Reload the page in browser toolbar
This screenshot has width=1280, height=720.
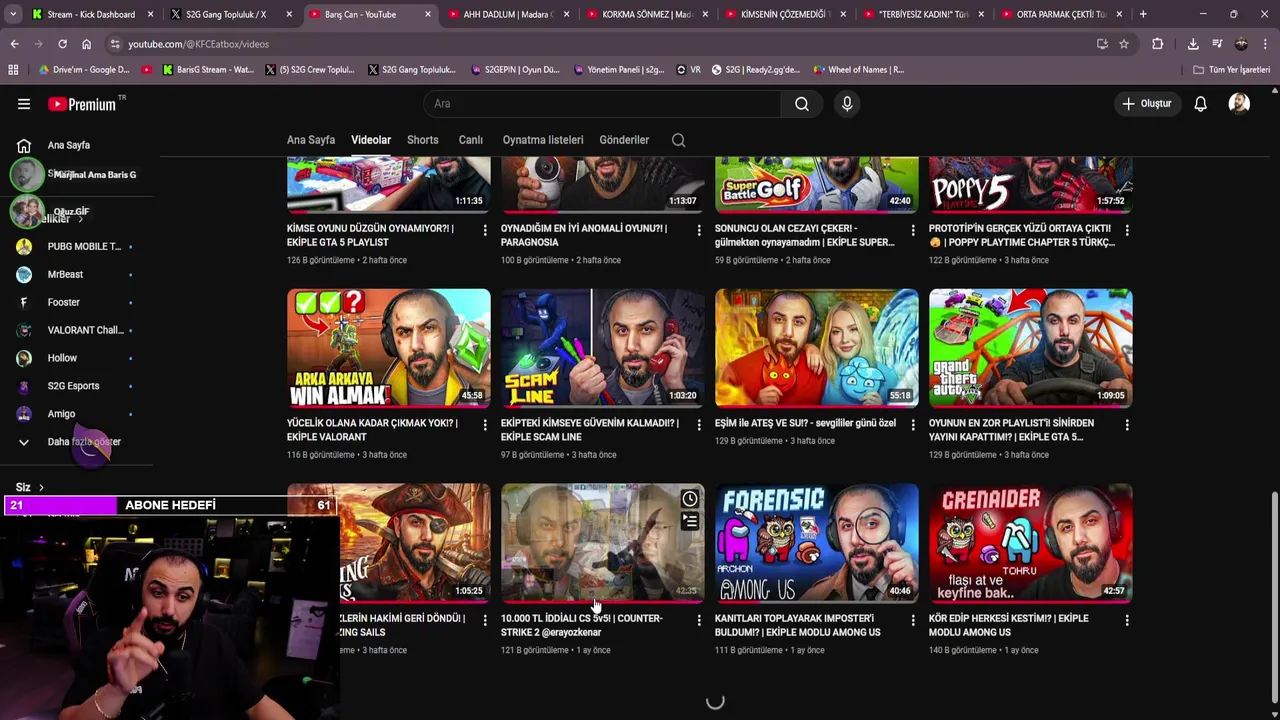[x=62, y=44]
